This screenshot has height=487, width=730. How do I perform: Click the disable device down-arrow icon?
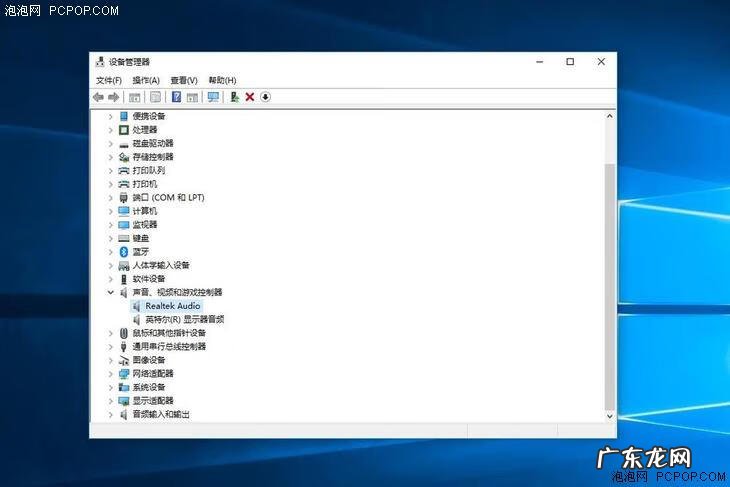tap(265, 97)
